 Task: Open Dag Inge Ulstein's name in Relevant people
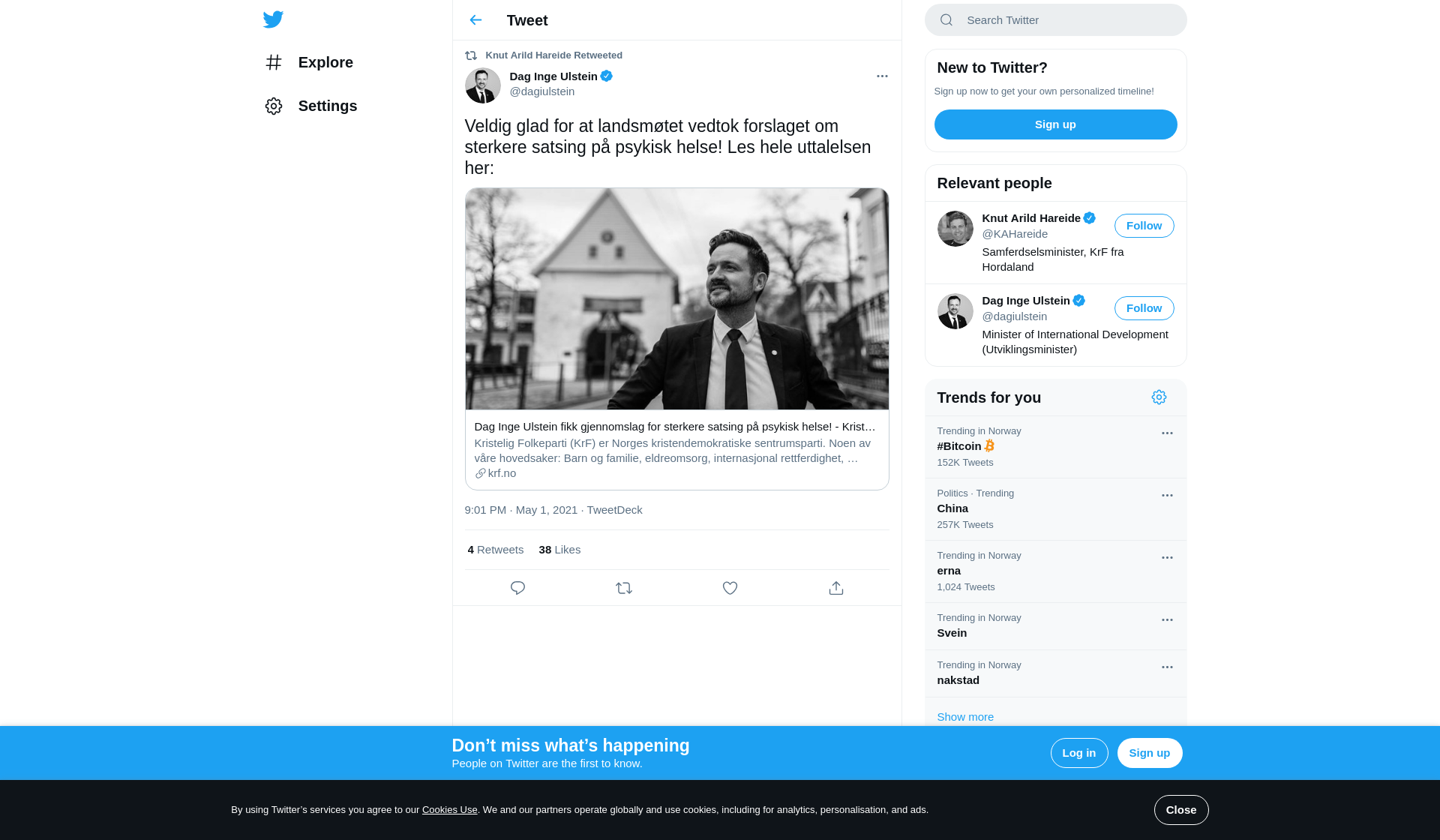[x=1026, y=301]
